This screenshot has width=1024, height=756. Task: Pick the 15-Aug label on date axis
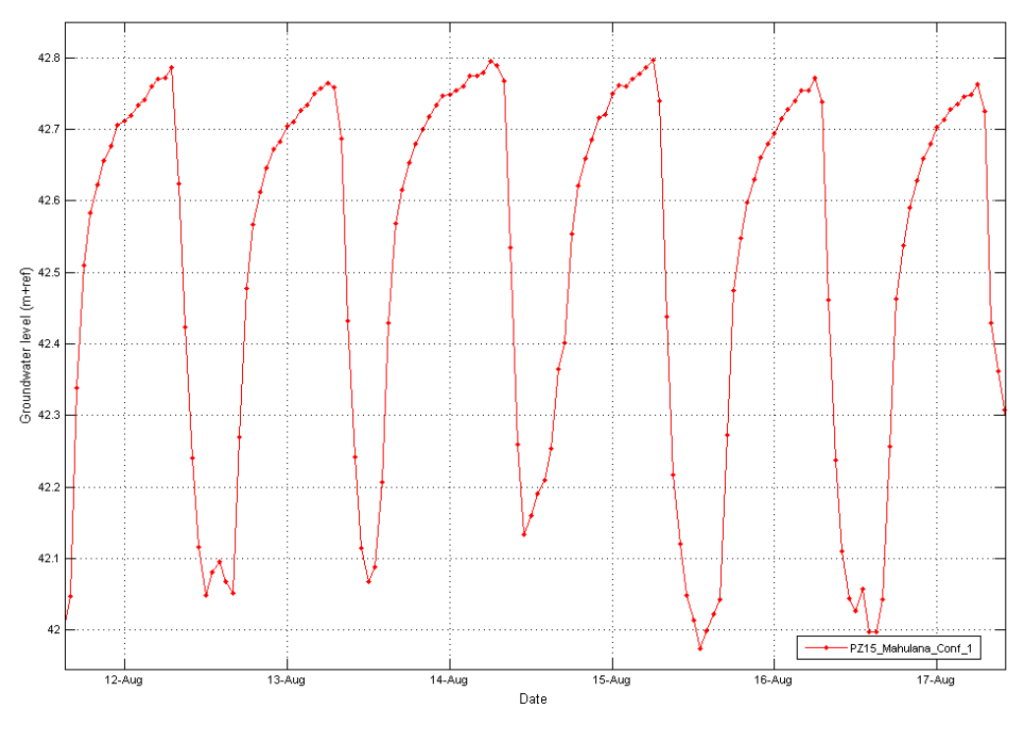pyautogui.click(x=611, y=680)
